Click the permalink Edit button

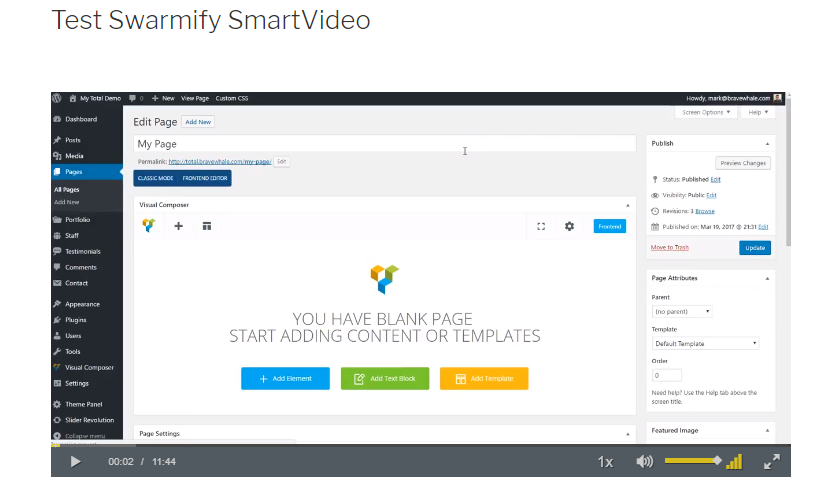(x=282, y=161)
